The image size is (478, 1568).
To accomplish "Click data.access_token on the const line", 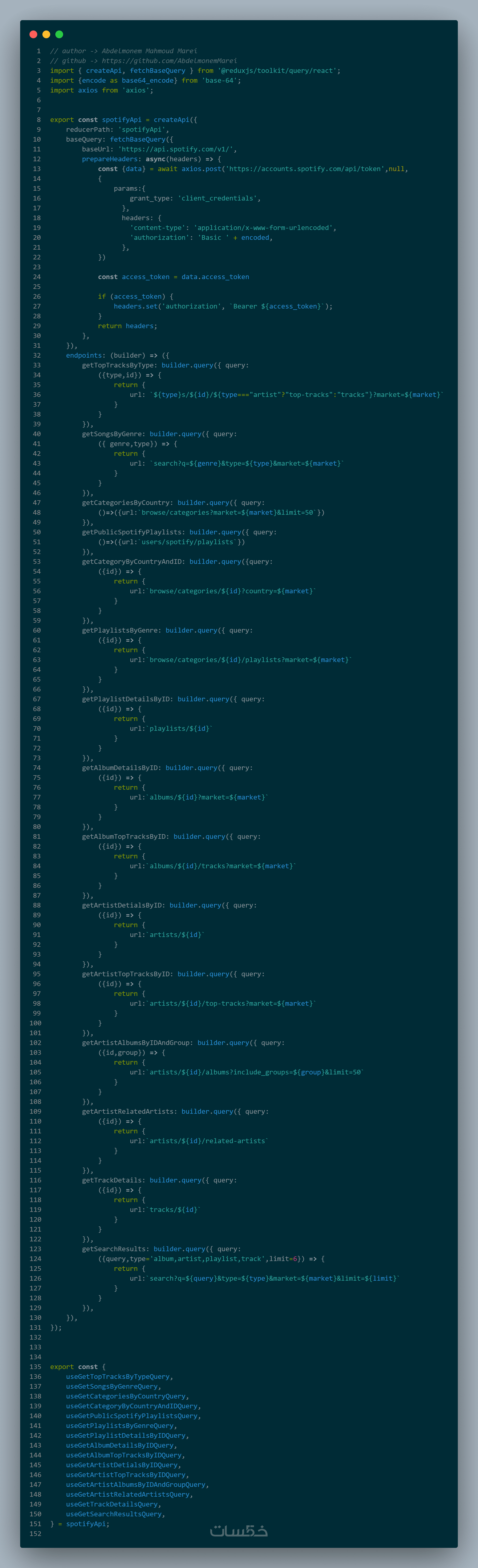I will (215, 277).
